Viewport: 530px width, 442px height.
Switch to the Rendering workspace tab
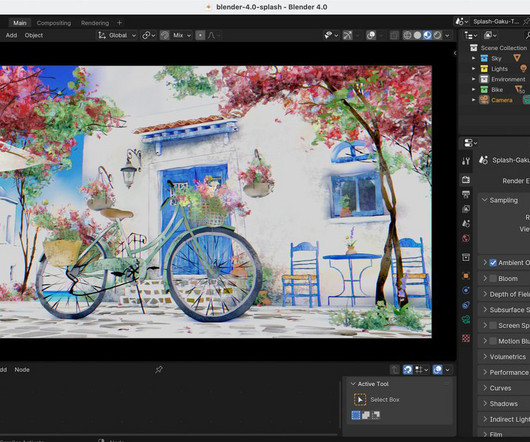point(95,23)
